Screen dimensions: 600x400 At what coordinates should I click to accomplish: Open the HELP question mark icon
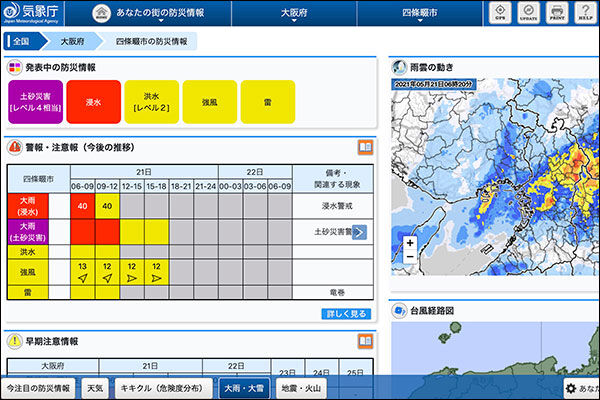point(585,13)
